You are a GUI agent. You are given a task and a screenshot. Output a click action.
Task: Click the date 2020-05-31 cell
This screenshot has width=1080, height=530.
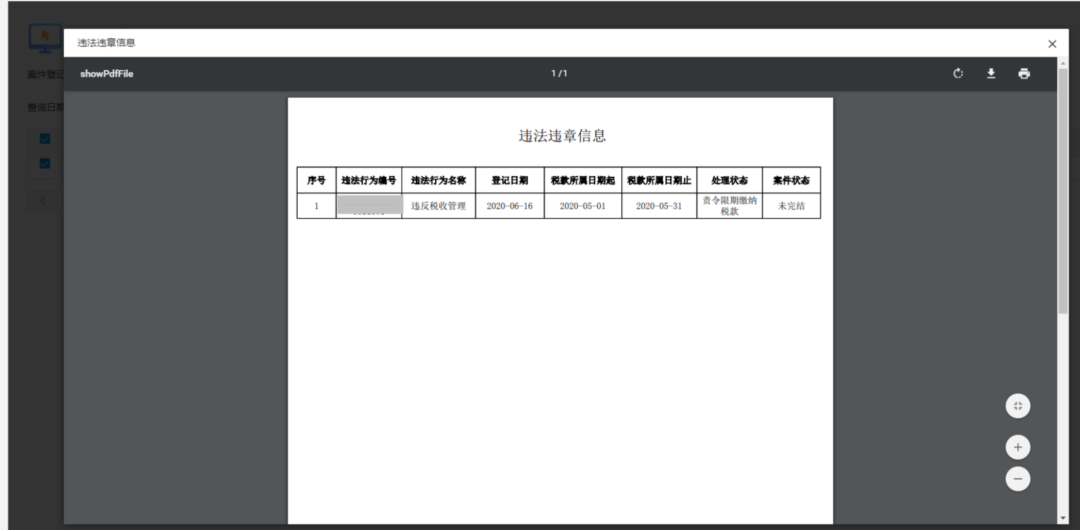[x=659, y=206]
